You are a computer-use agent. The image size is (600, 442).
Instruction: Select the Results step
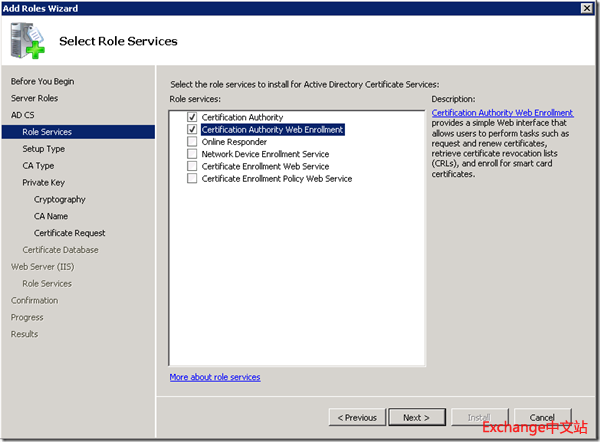pyautogui.click(x=24, y=334)
